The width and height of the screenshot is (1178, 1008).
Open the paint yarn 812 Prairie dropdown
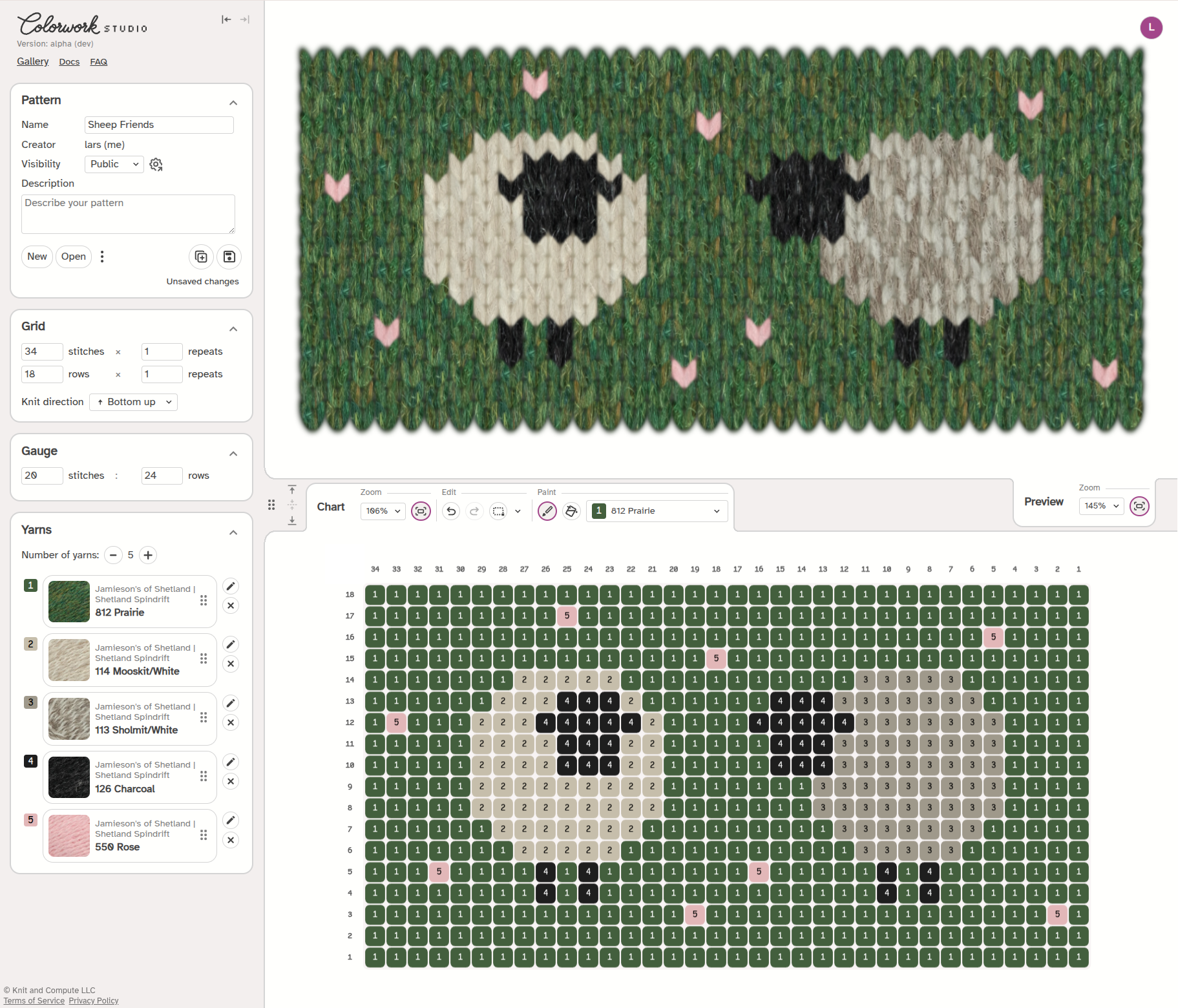point(657,511)
